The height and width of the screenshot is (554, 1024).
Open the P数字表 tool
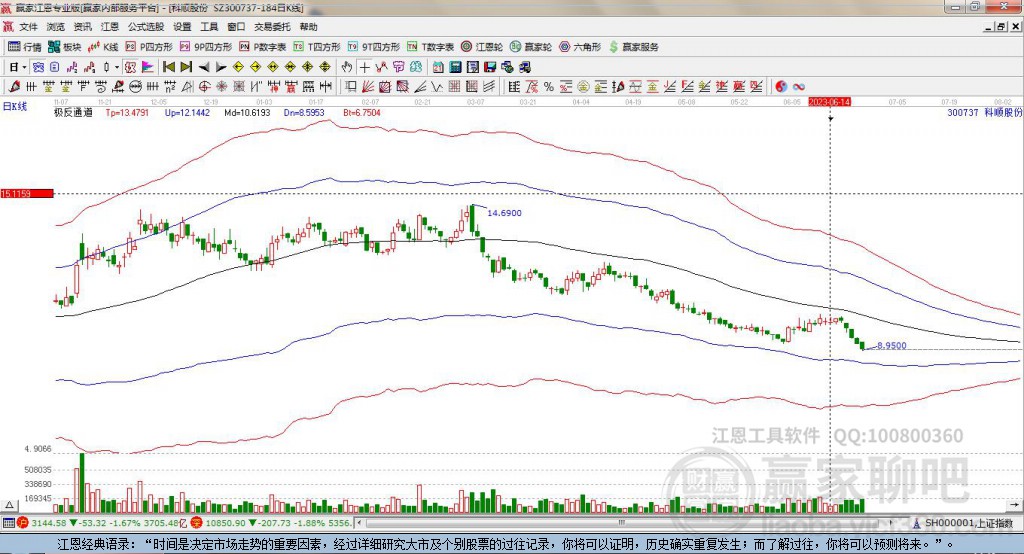point(263,47)
